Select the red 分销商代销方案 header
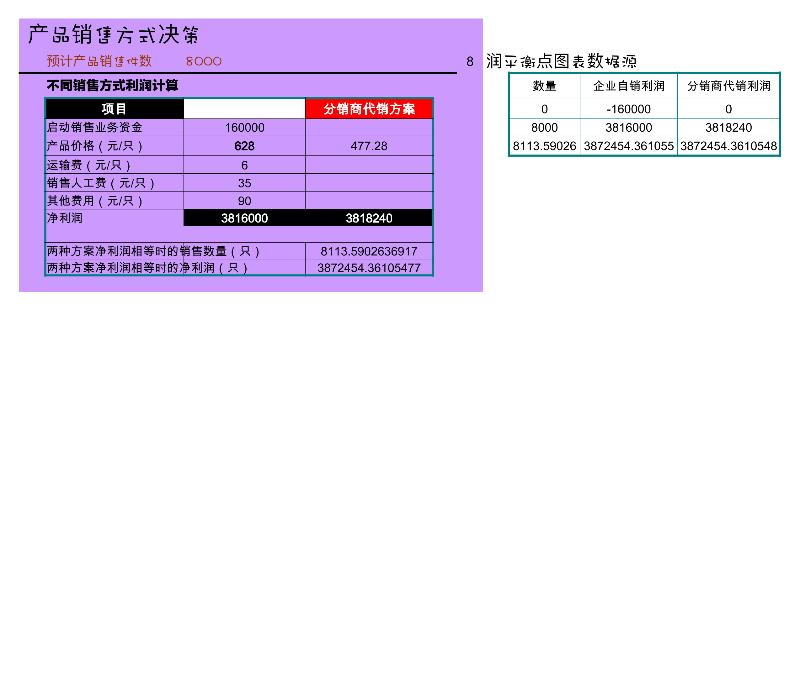 coord(369,109)
